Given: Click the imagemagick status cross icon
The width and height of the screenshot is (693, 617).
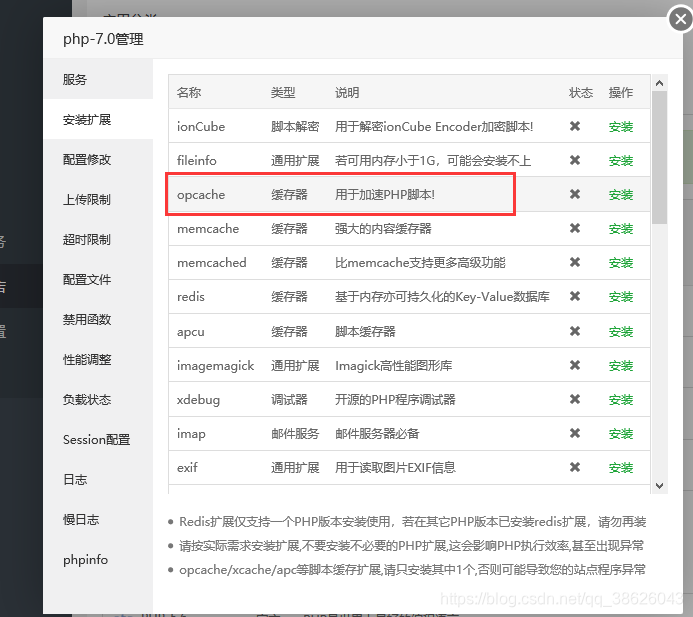Looking at the screenshot, I should click(575, 366).
